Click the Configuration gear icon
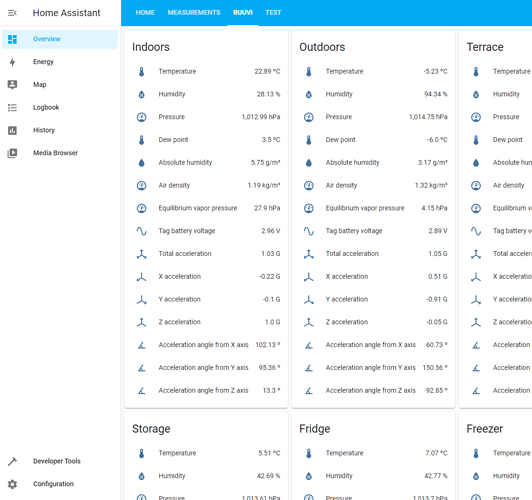Viewport: 532px width, 500px height. click(x=12, y=484)
